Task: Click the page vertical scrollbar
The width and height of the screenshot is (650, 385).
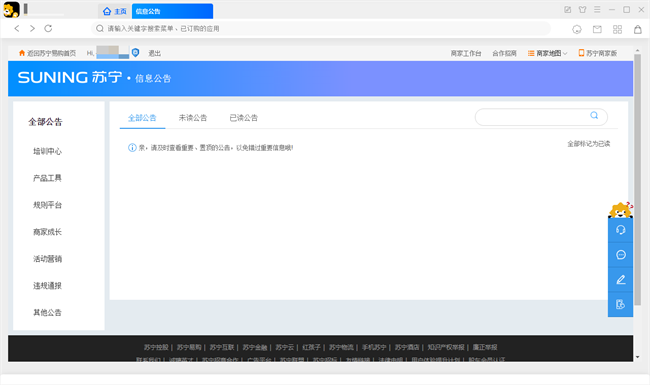Action: click(x=638, y=179)
